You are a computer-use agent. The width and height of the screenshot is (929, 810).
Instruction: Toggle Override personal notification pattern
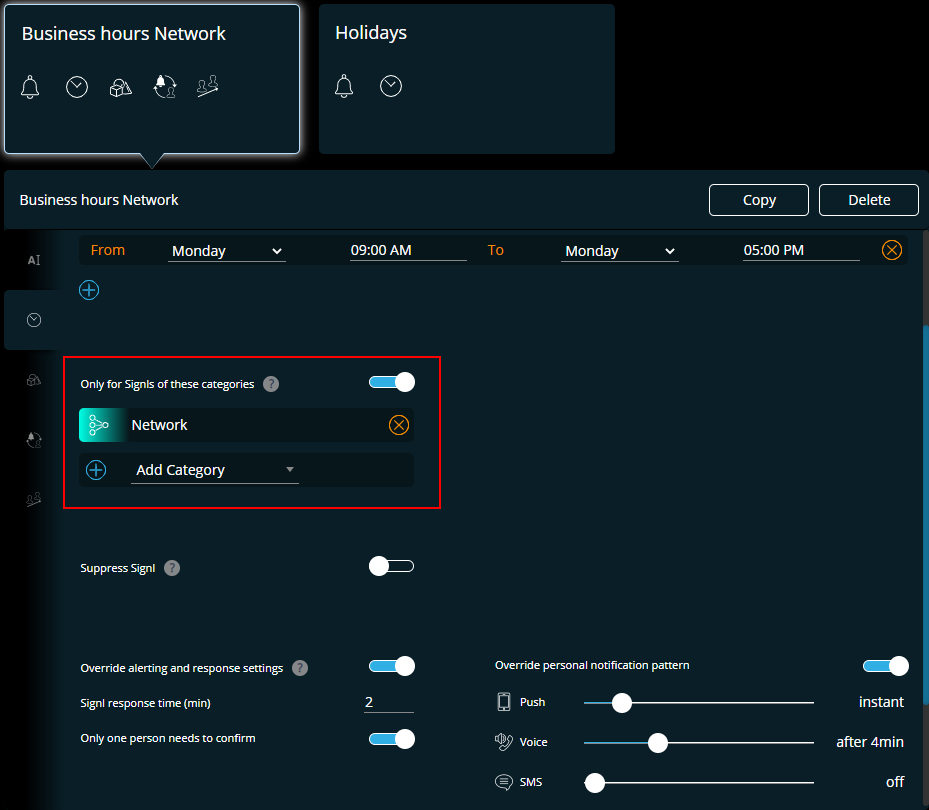pos(886,666)
